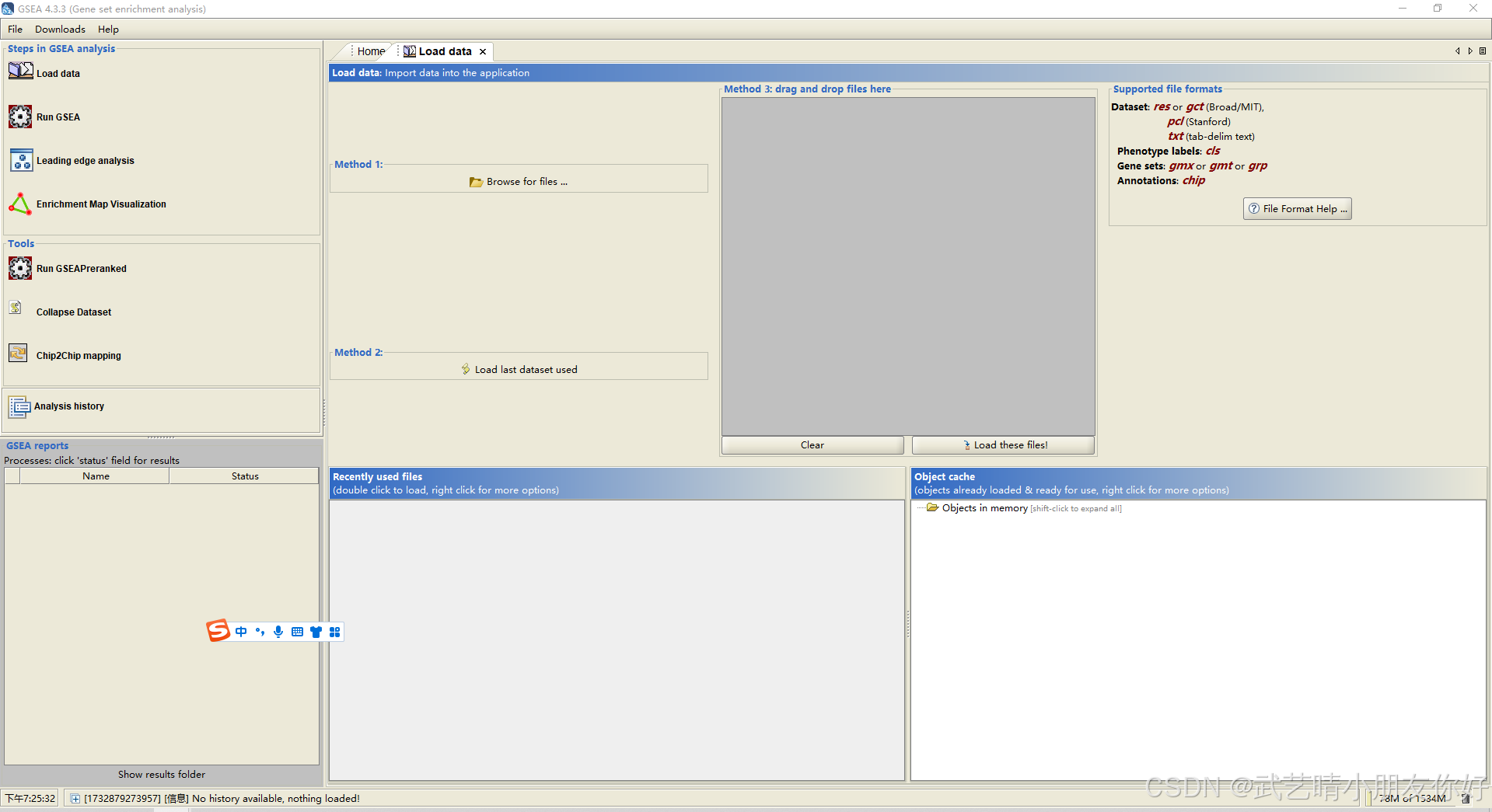
Task: Click the Collapse Dataset icon
Action: pyautogui.click(x=16, y=308)
